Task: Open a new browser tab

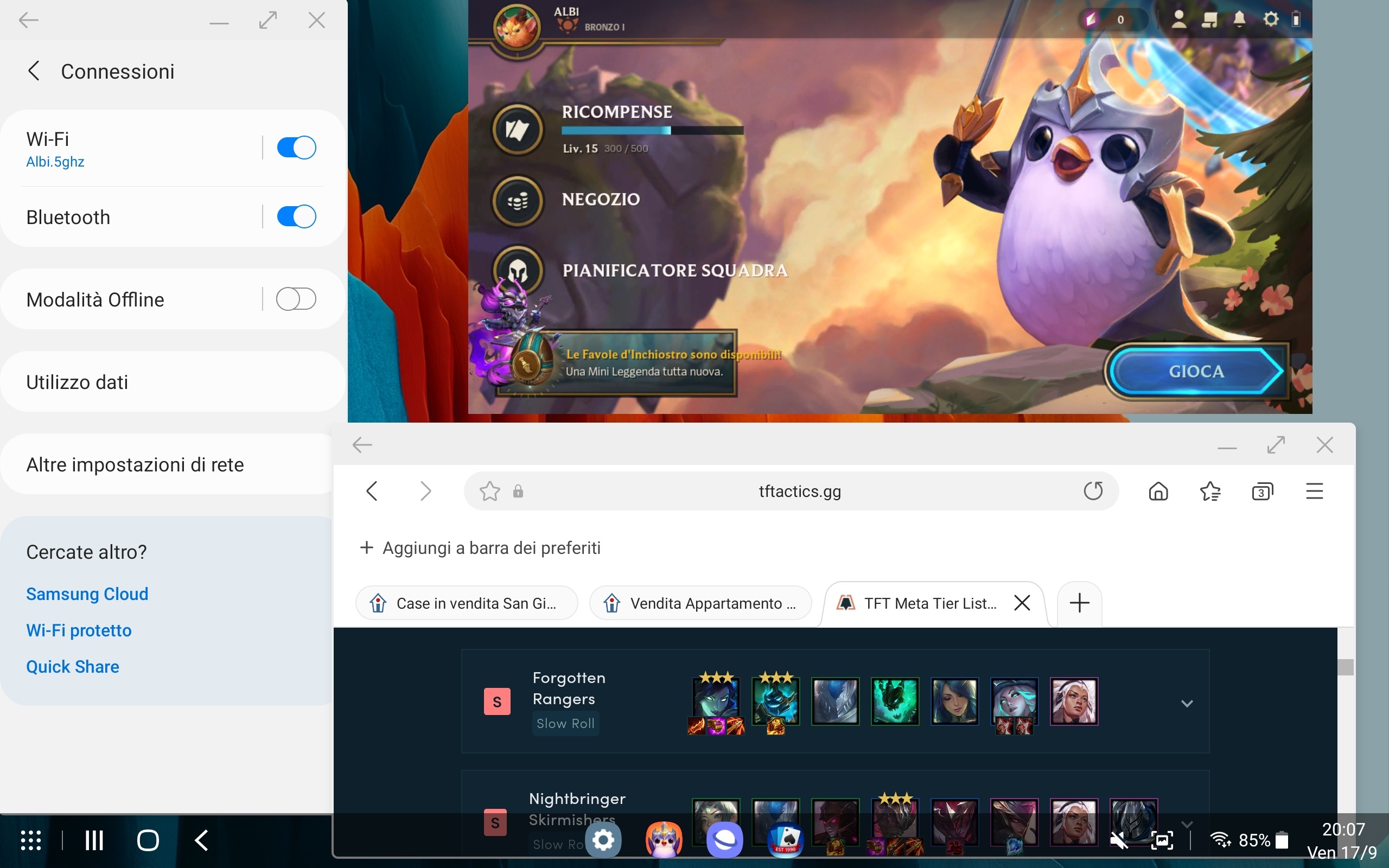Action: (1080, 603)
